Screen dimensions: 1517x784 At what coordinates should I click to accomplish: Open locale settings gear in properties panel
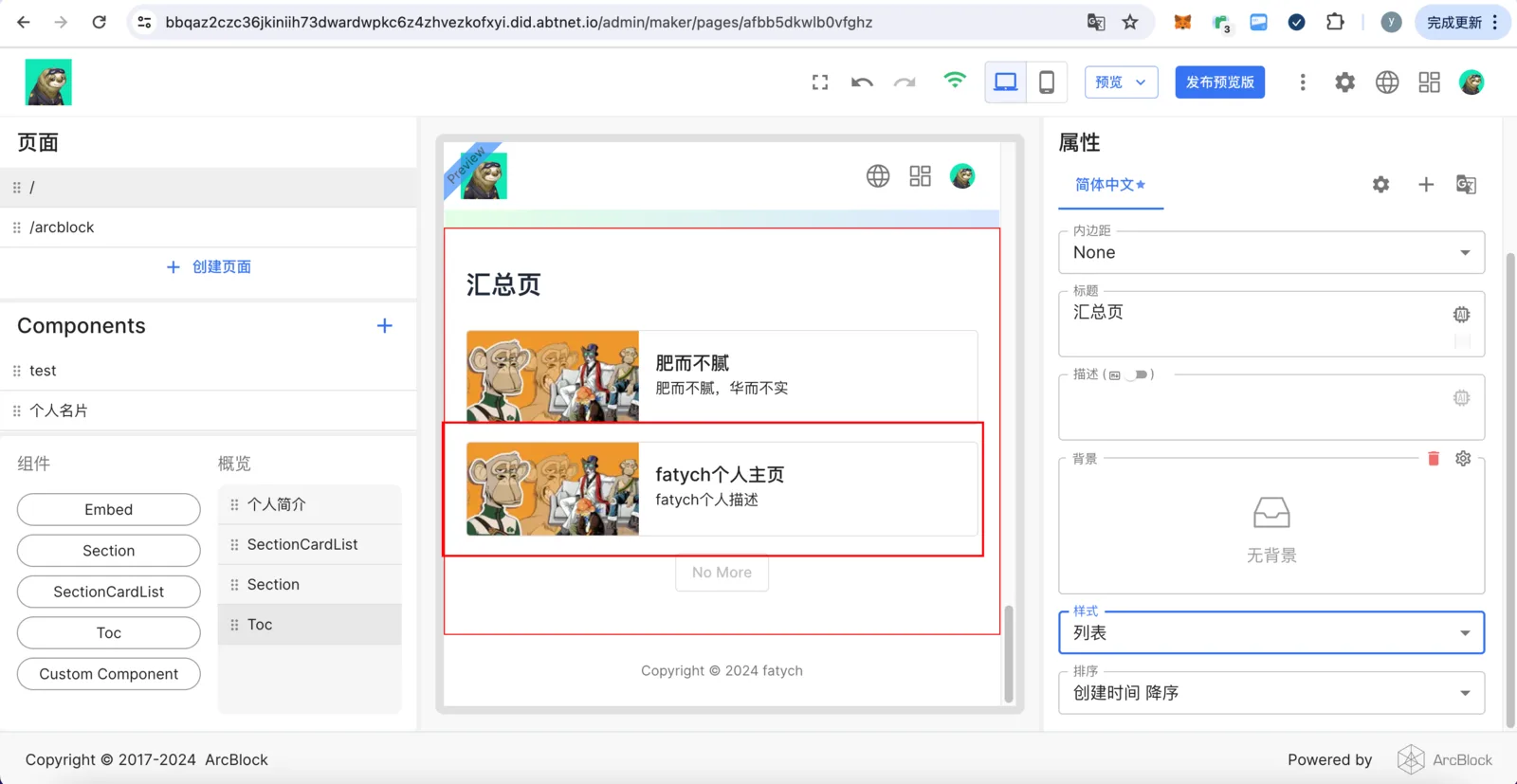1380,185
